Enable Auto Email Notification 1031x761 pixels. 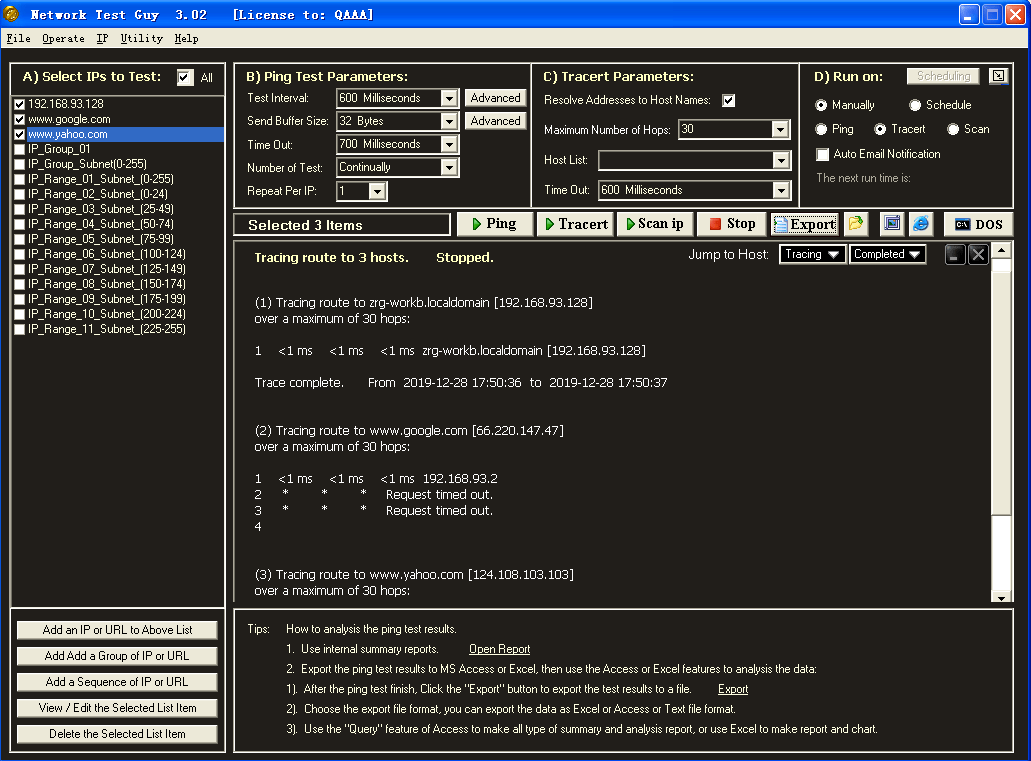click(823, 155)
